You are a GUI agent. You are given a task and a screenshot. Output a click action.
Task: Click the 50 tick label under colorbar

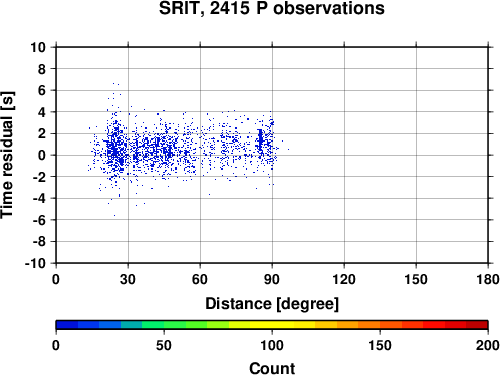click(x=164, y=345)
